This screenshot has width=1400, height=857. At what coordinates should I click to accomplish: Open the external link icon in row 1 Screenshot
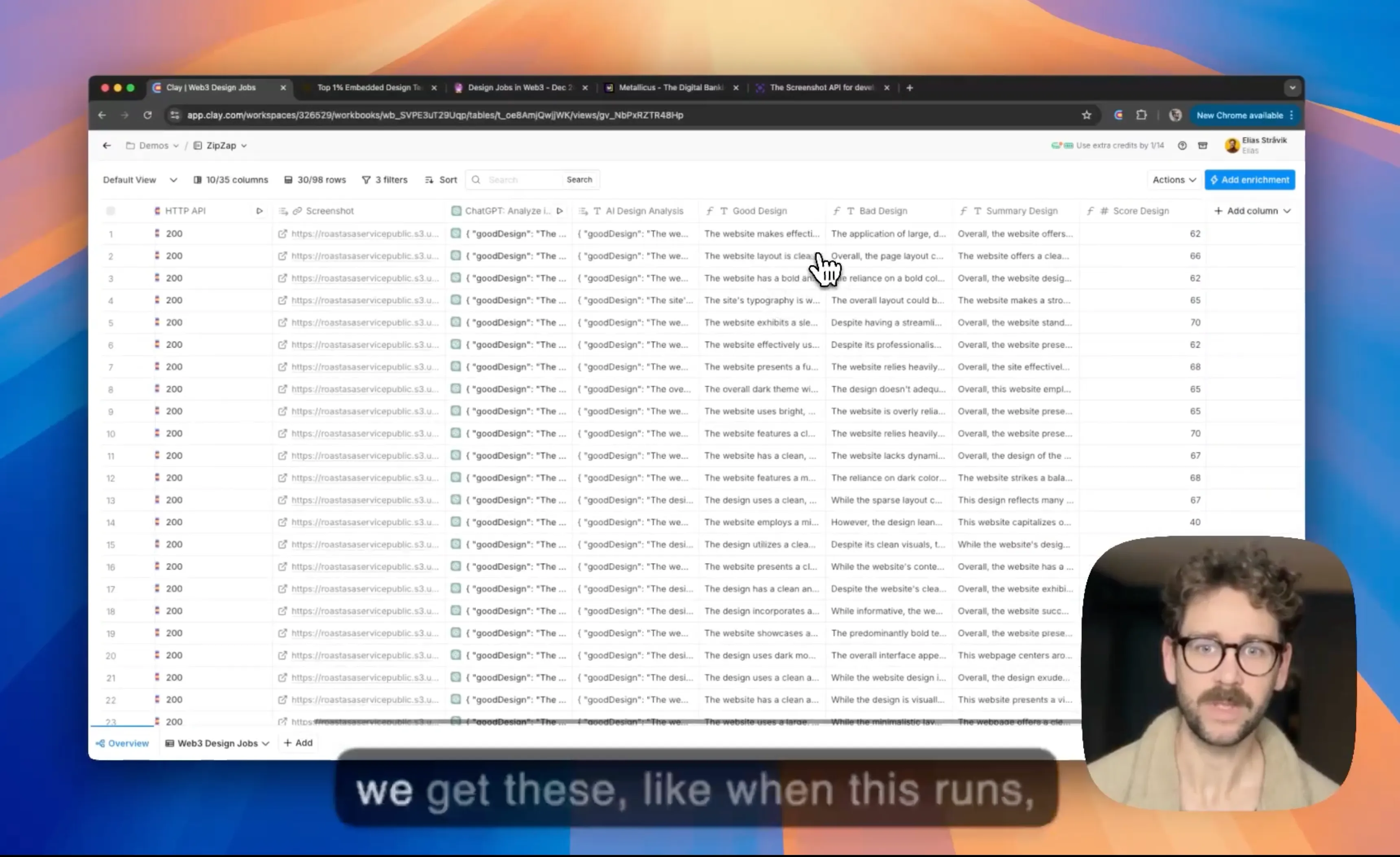282,234
